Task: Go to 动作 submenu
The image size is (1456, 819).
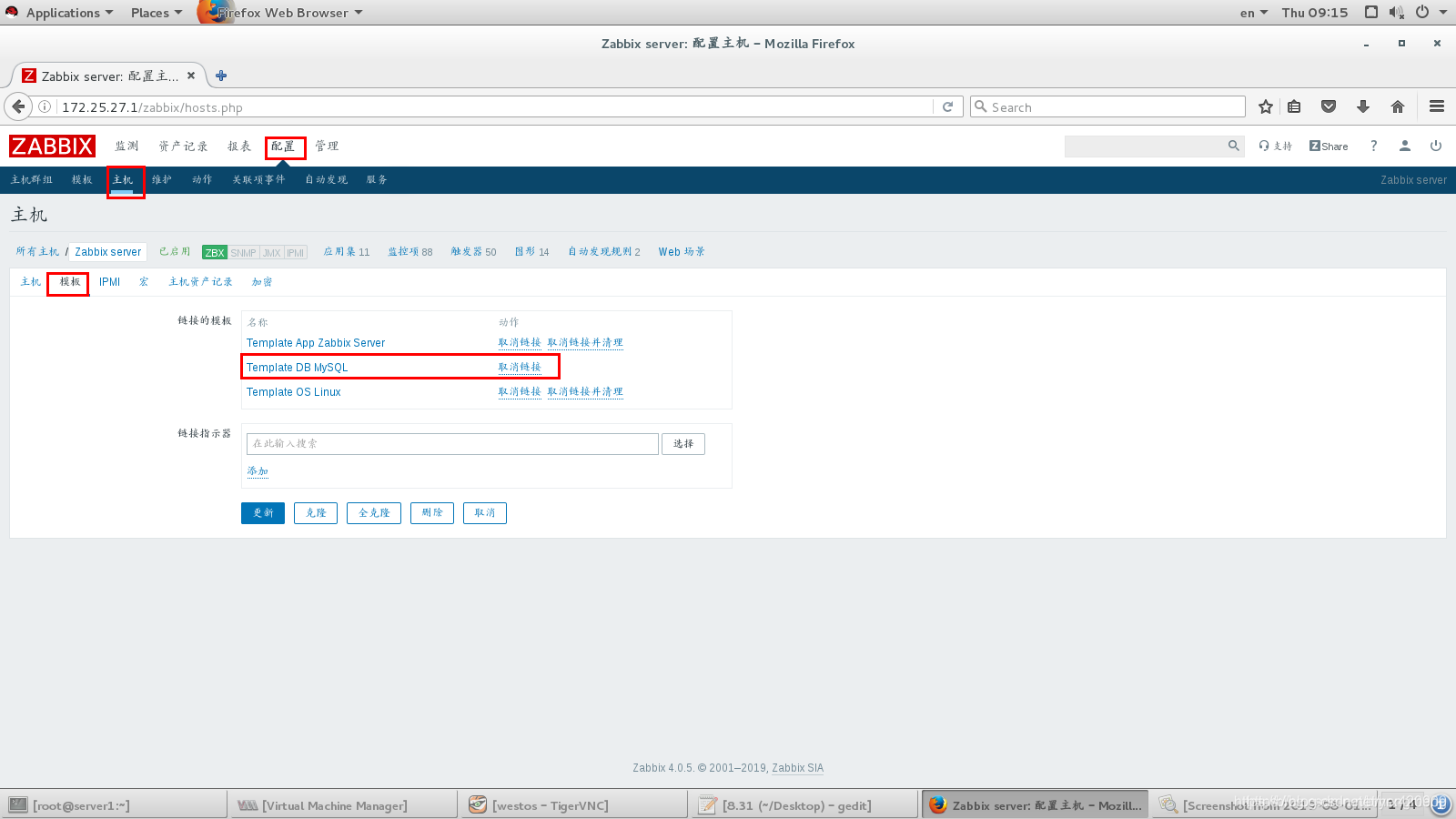Action: [202, 179]
